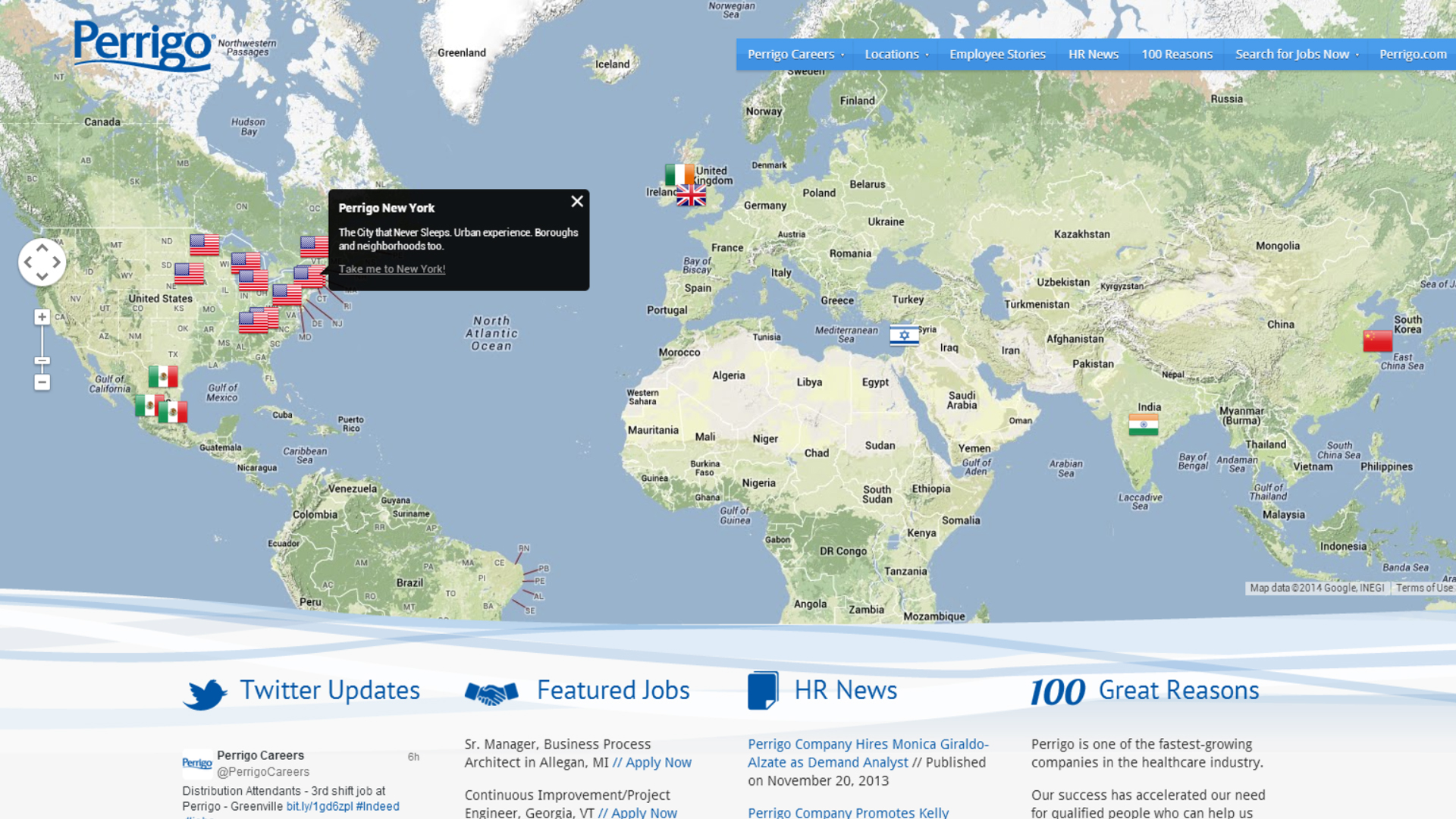
Task: Zoom in the map with the plus button
Action: (42, 317)
